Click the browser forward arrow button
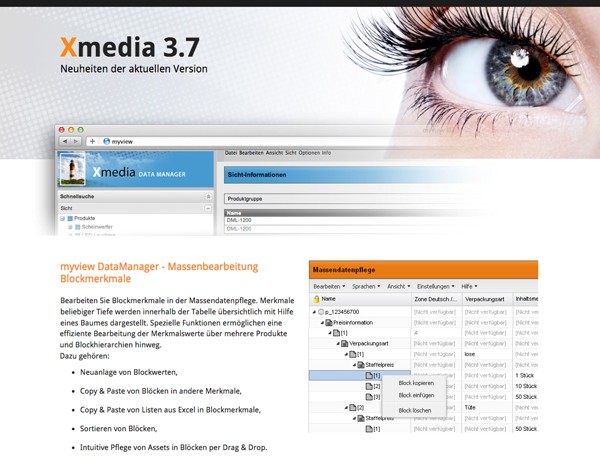This screenshot has height=461, width=600. pos(76,141)
